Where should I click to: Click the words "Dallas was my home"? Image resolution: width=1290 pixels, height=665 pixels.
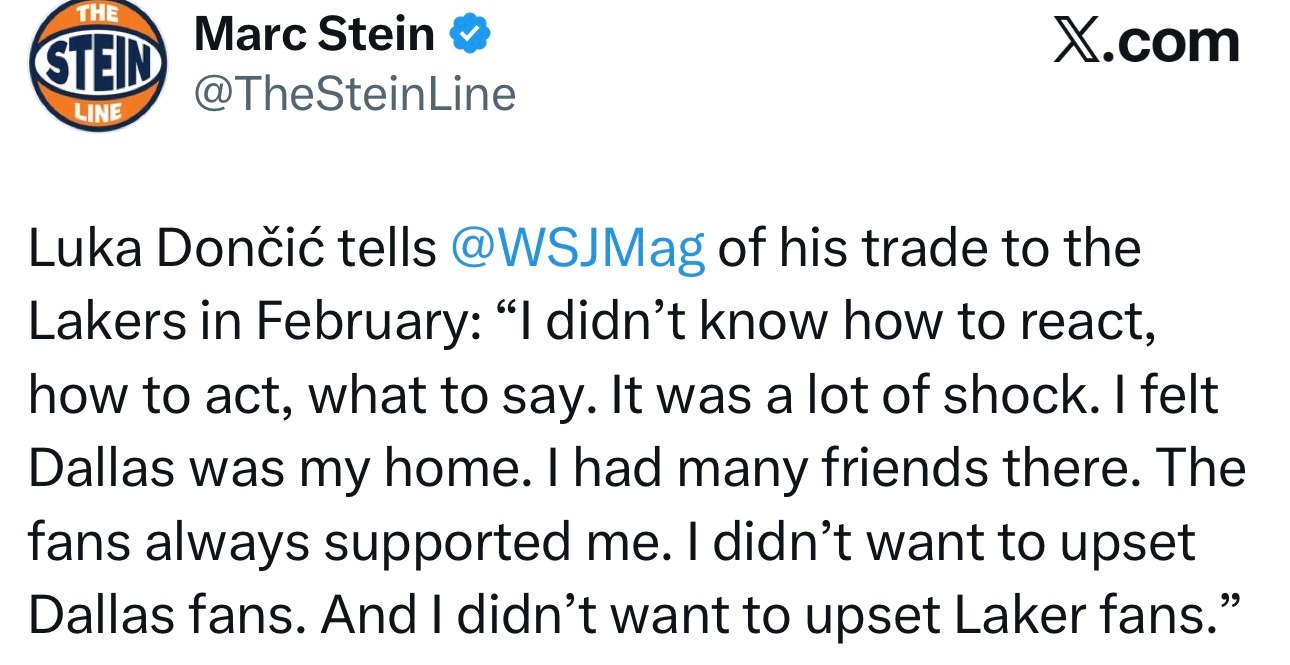(288, 468)
